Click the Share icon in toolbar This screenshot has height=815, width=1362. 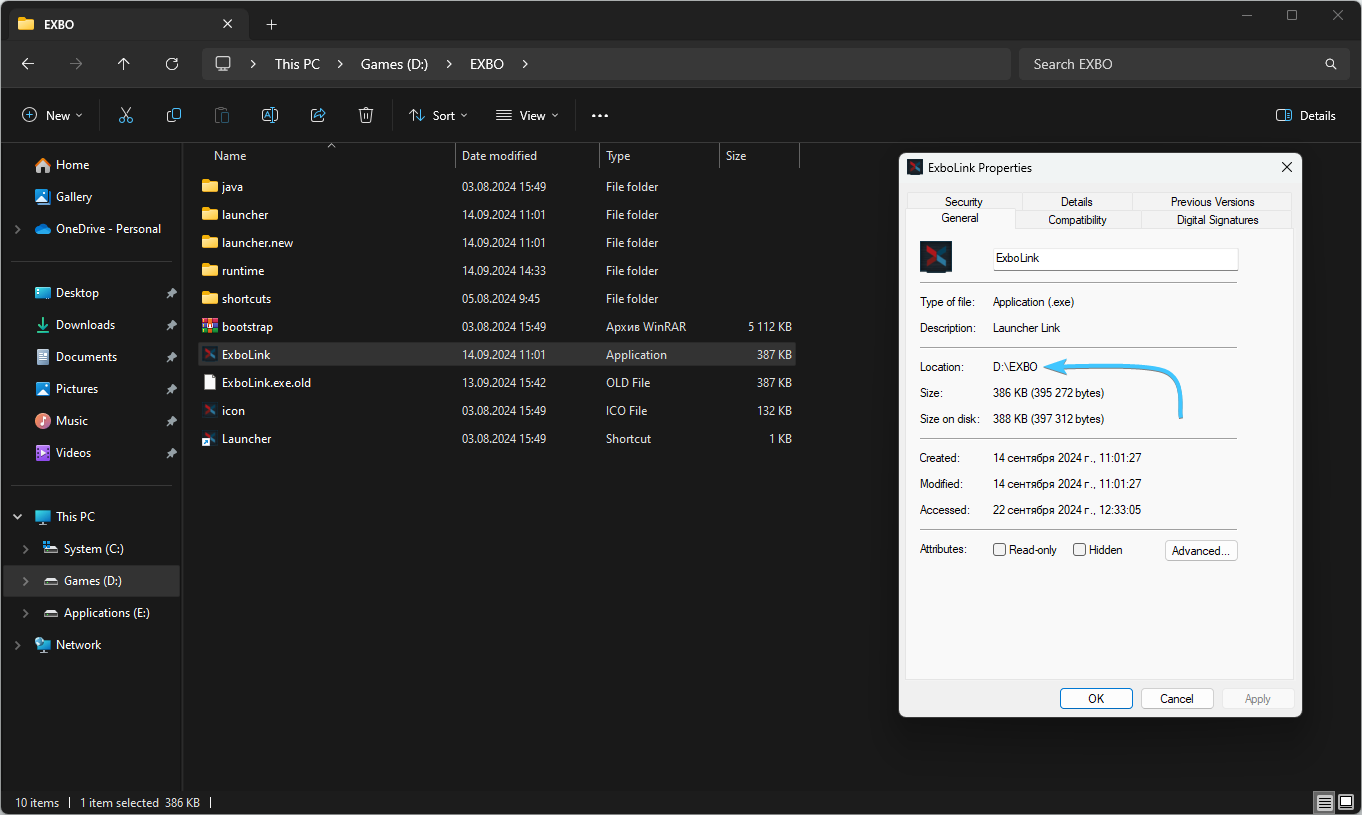coord(318,116)
